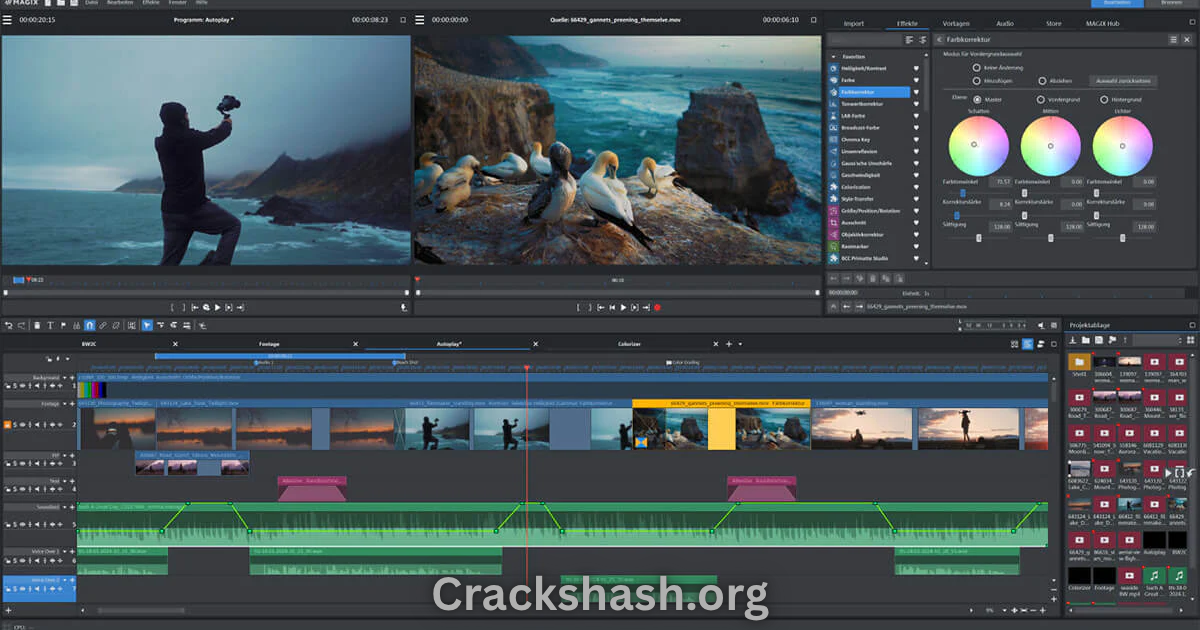The width and height of the screenshot is (1200, 630).
Task: Select the highlighted timeline view mode icon
Action: (x=1027, y=343)
